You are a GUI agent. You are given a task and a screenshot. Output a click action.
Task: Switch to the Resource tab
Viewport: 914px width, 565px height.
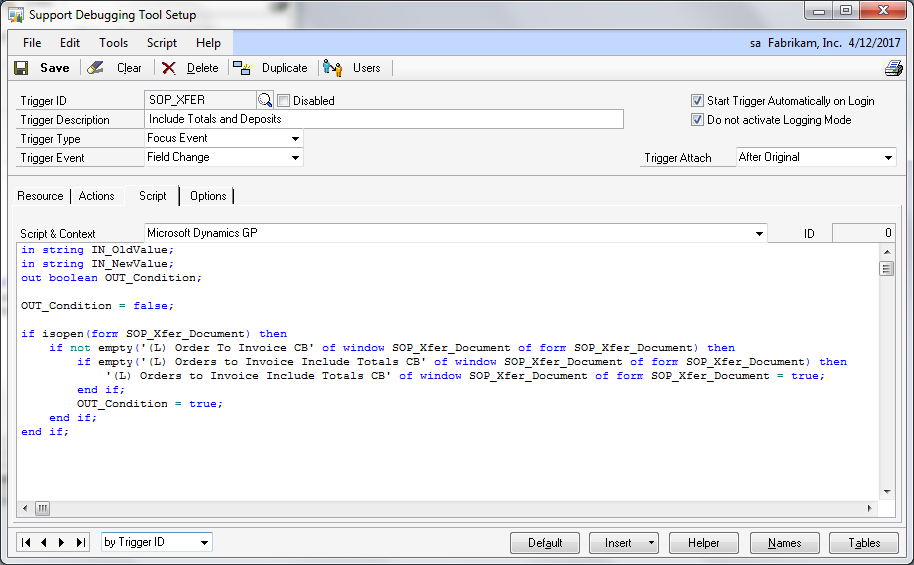tap(40, 196)
